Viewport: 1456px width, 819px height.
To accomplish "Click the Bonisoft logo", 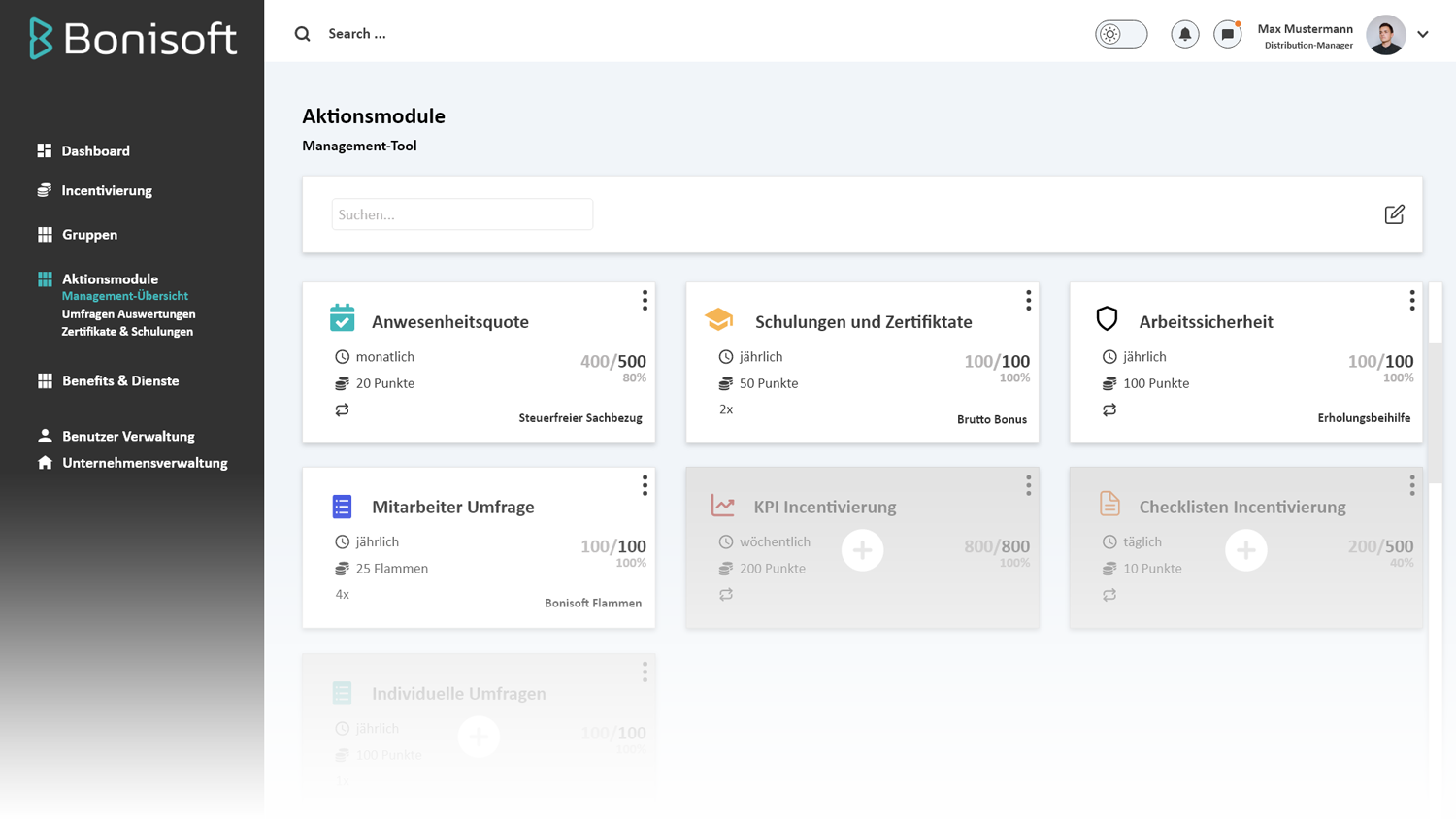I will coord(133,39).
